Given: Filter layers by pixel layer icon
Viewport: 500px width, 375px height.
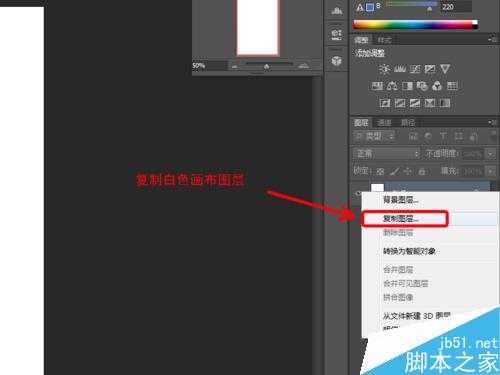Looking at the screenshot, I should [x=413, y=136].
